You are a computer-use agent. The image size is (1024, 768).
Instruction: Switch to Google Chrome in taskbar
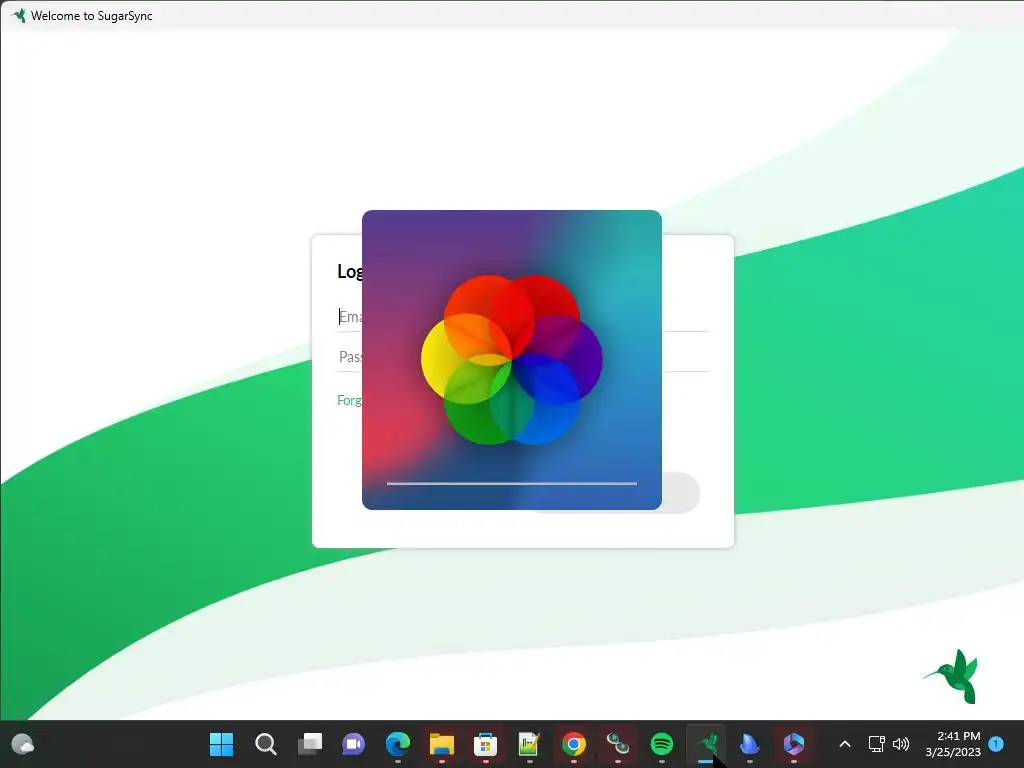573,744
